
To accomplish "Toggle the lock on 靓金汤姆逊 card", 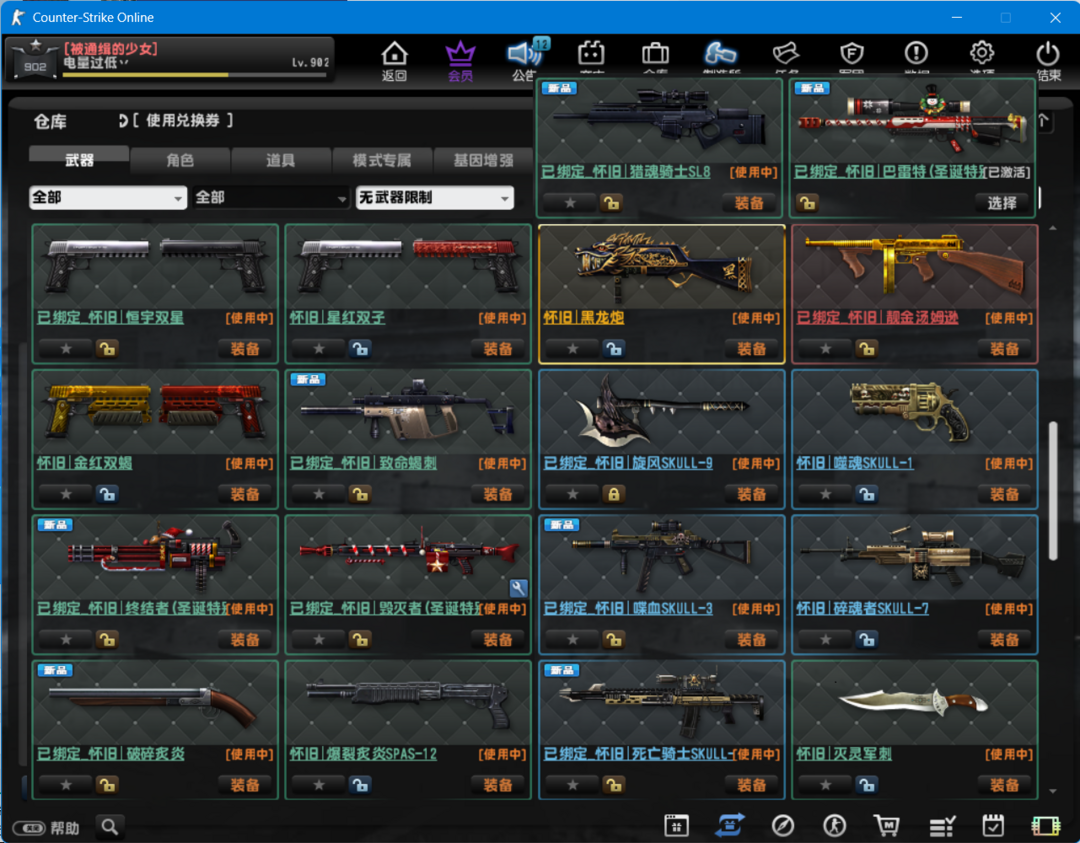I will click(866, 348).
